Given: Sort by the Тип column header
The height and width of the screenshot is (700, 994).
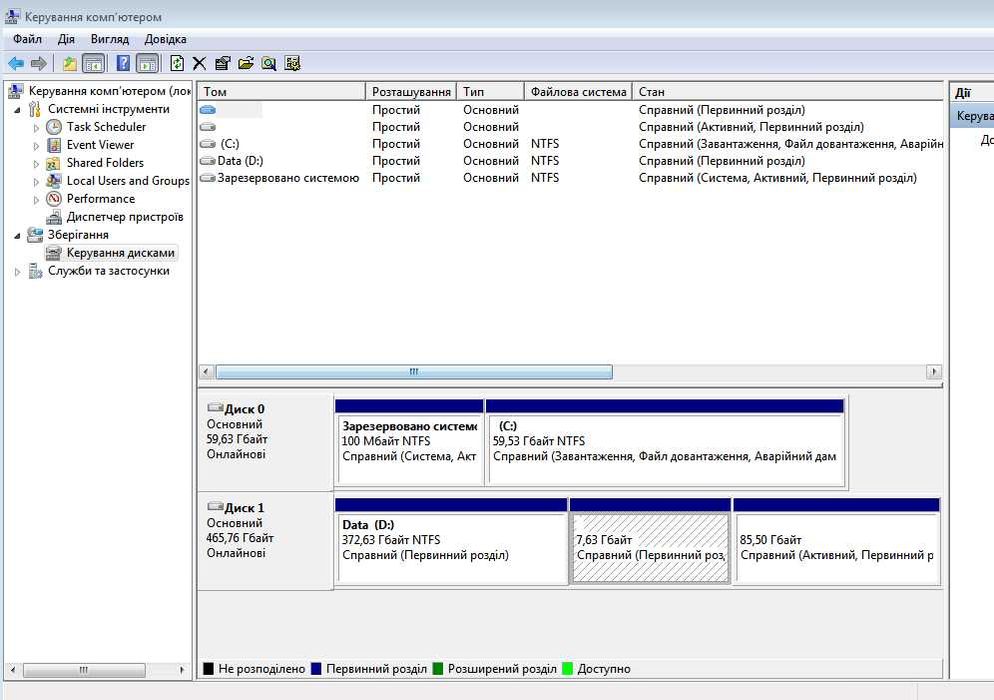Looking at the screenshot, I should coord(491,91).
